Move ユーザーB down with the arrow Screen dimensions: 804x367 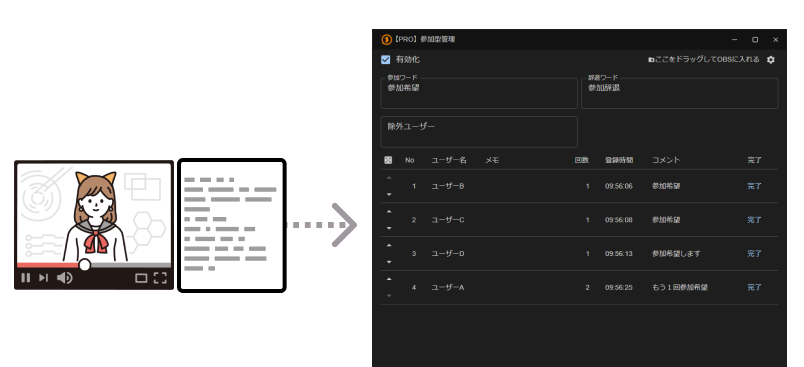click(x=389, y=195)
